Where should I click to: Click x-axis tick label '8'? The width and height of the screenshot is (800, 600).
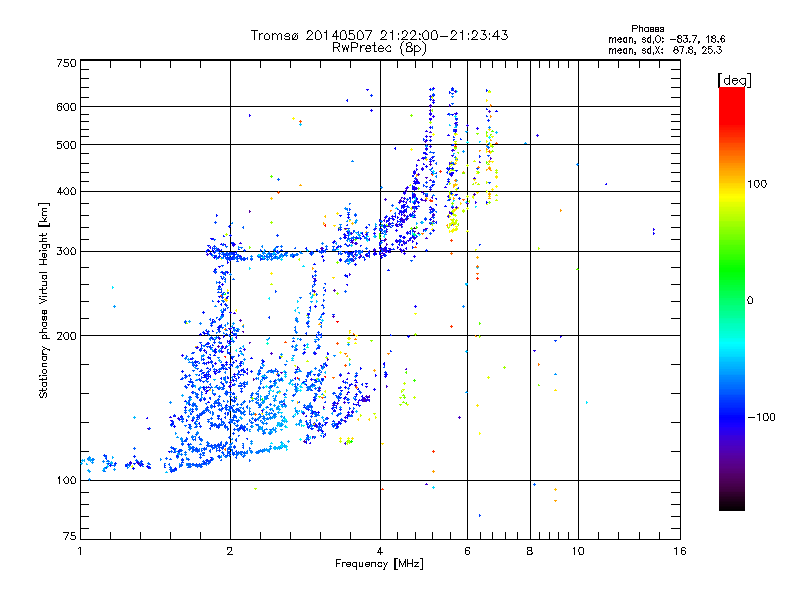click(x=530, y=551)
